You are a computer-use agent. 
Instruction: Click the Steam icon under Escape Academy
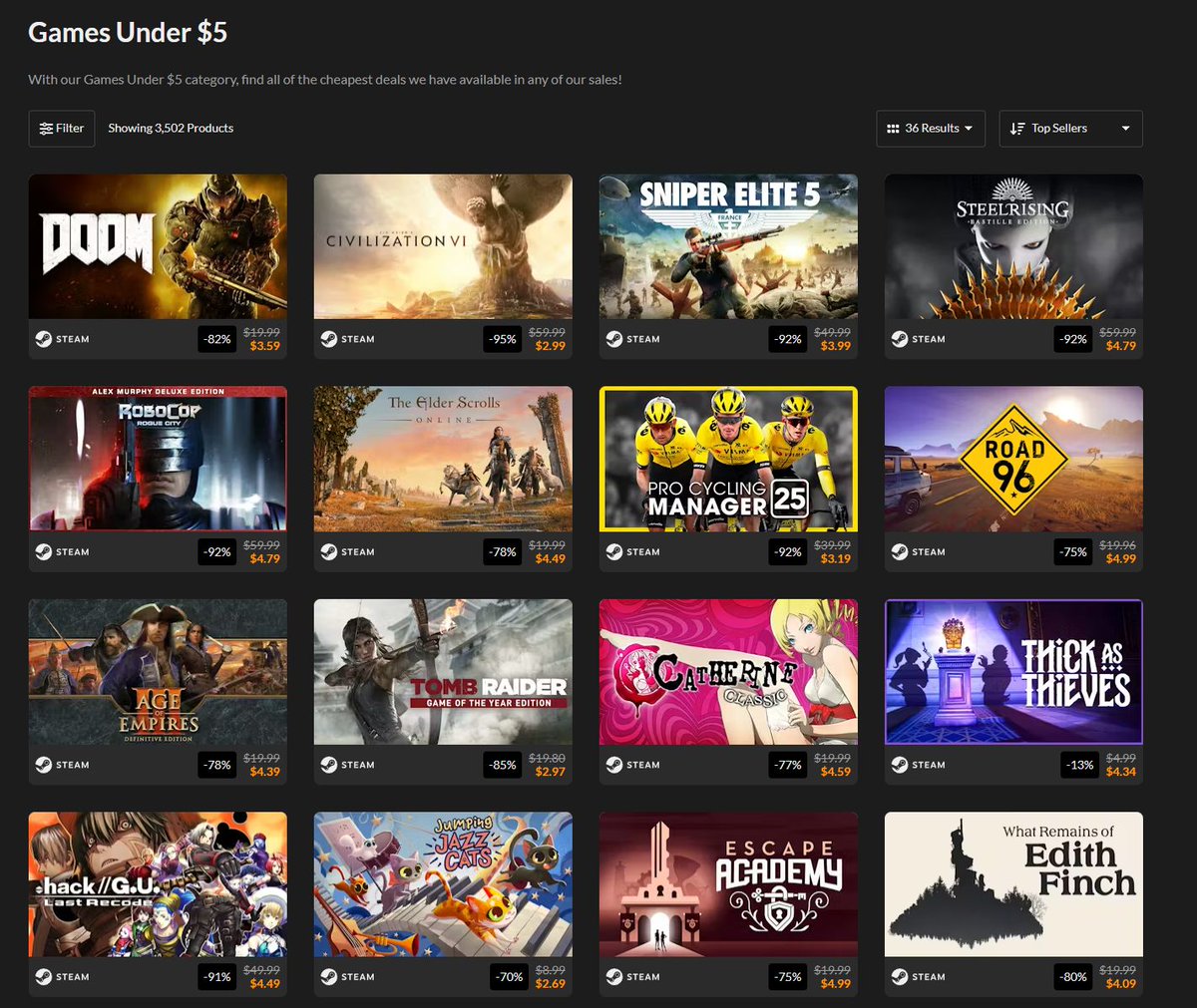614,977
